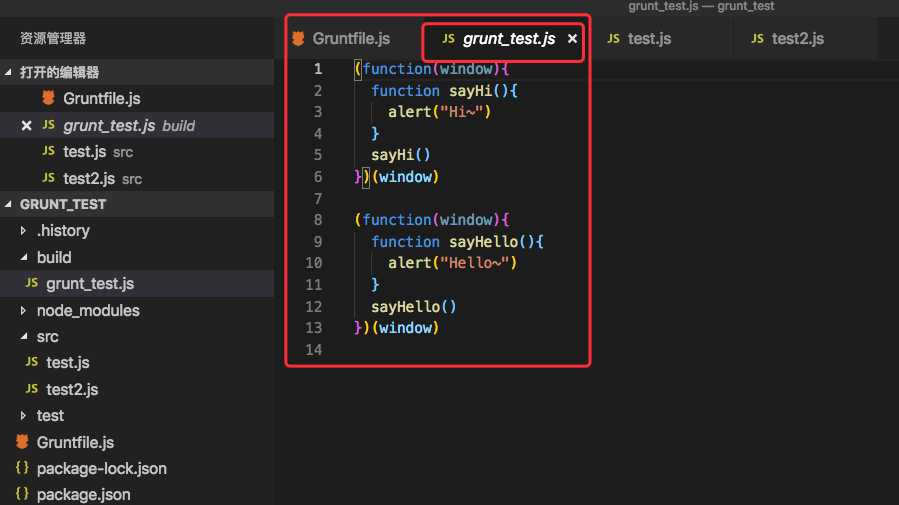This screenshot has height=505, width=899.
Task: Click JS icon of test2.js in src folder
Action: (32, 389)
